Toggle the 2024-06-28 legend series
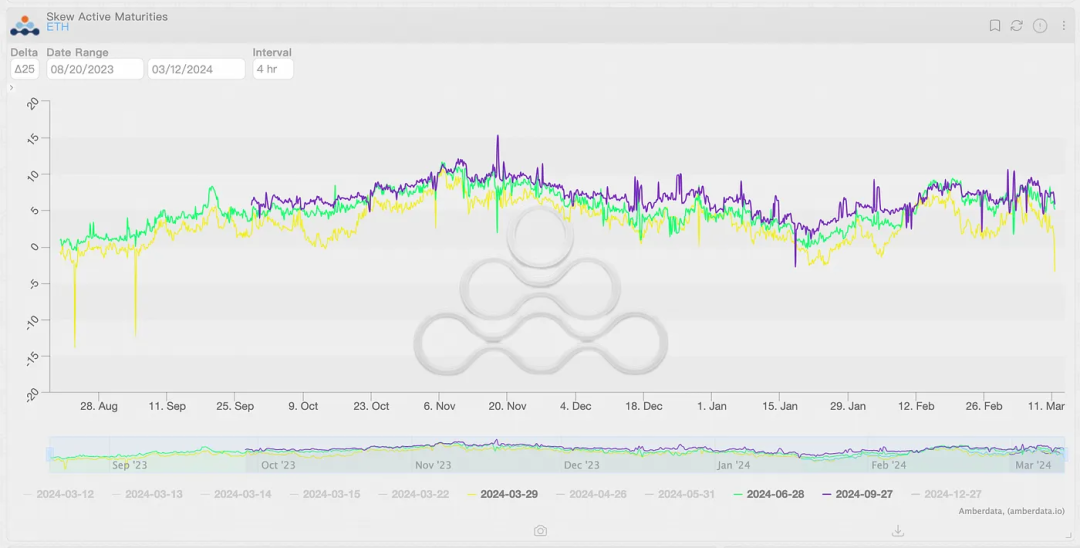The width and height of the screenshot is (1080, 548). click(x=769, y=494)
